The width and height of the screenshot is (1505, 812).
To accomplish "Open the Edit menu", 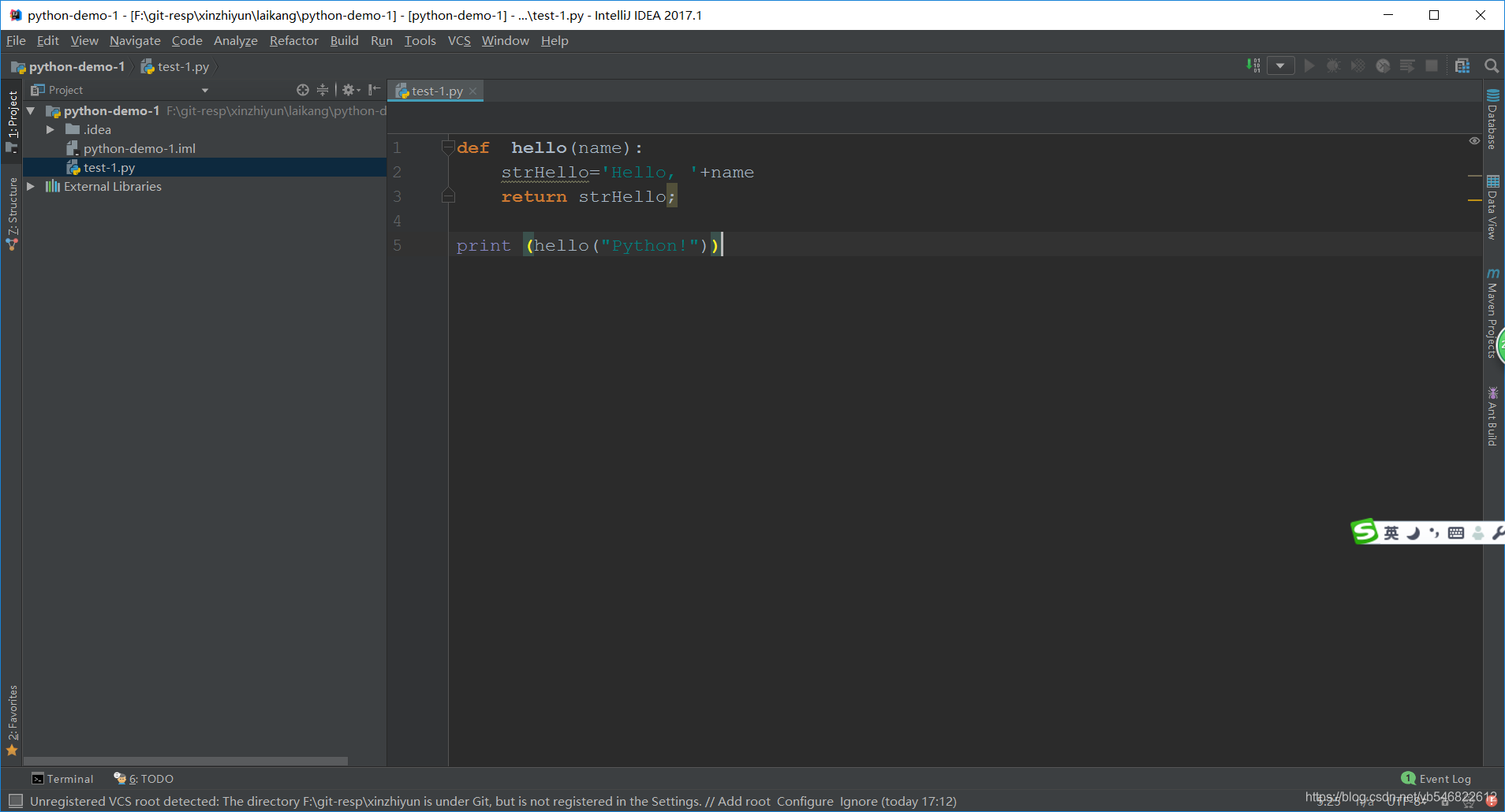I will tap(48, 40).
